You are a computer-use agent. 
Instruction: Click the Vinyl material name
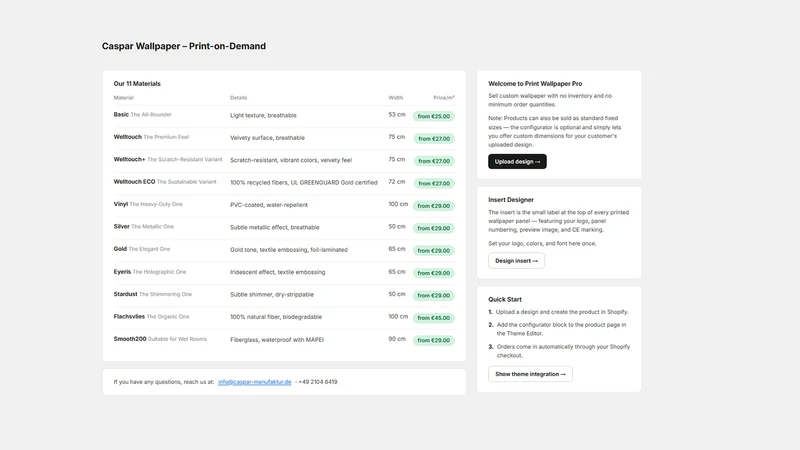click(x=120, y=204)
